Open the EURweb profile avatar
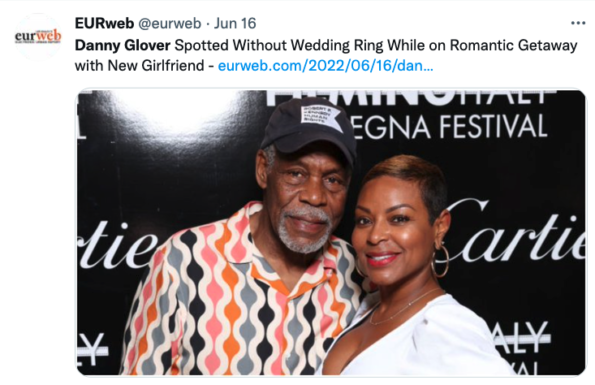Viewport: 595px width, 385px height. [38, 36]
